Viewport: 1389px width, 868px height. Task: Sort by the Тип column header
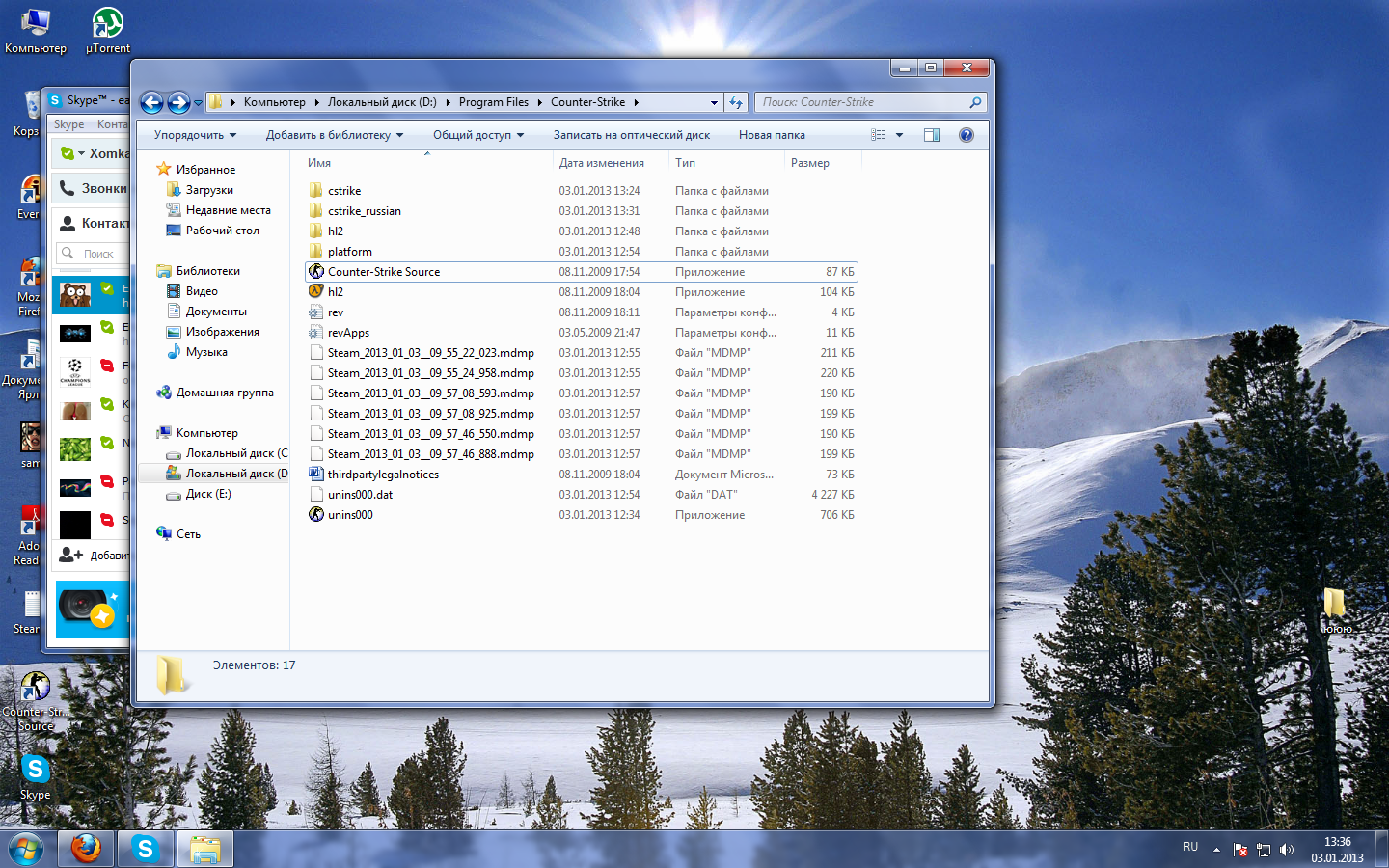(x=685, y=163)
